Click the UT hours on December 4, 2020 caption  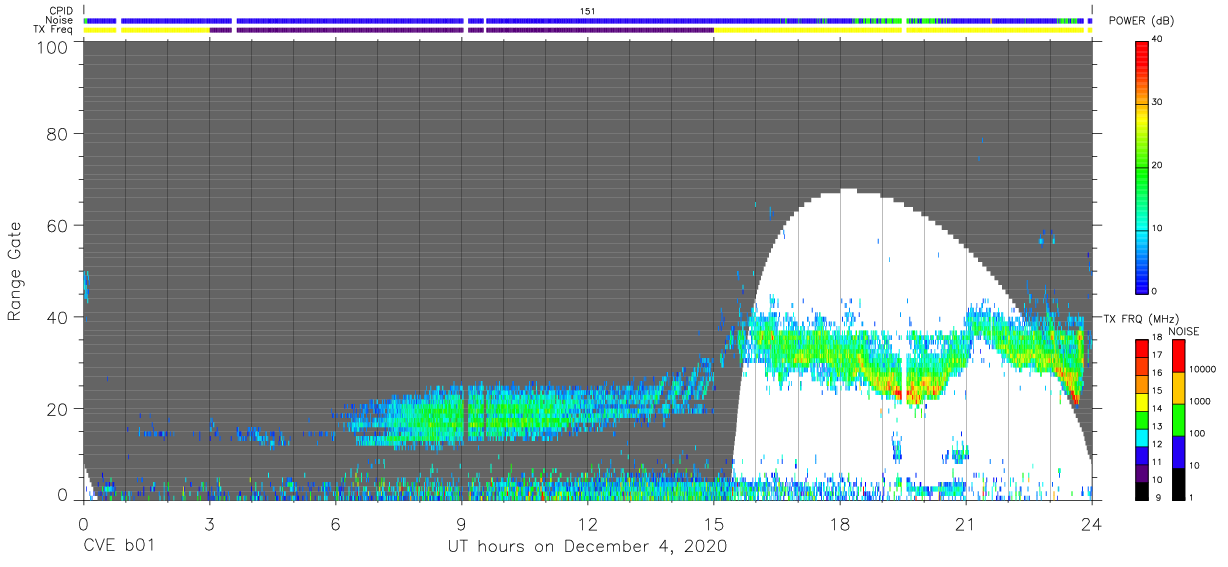point(585,547)
